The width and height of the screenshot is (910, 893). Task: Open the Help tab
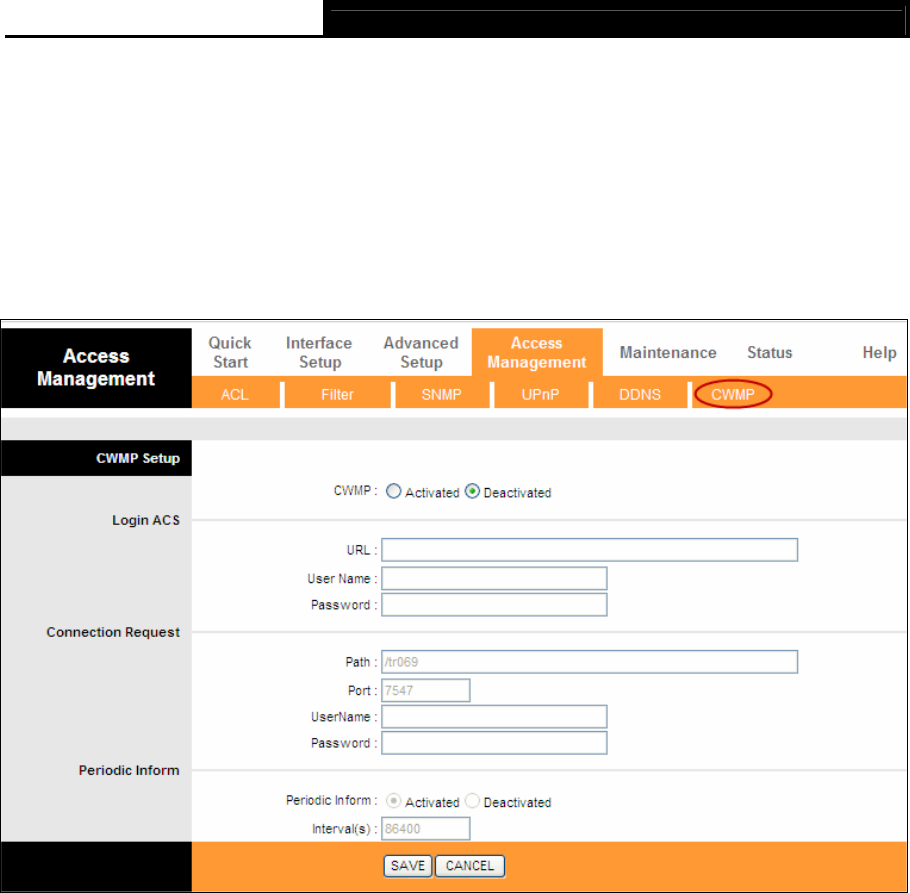tap(879, 352)
